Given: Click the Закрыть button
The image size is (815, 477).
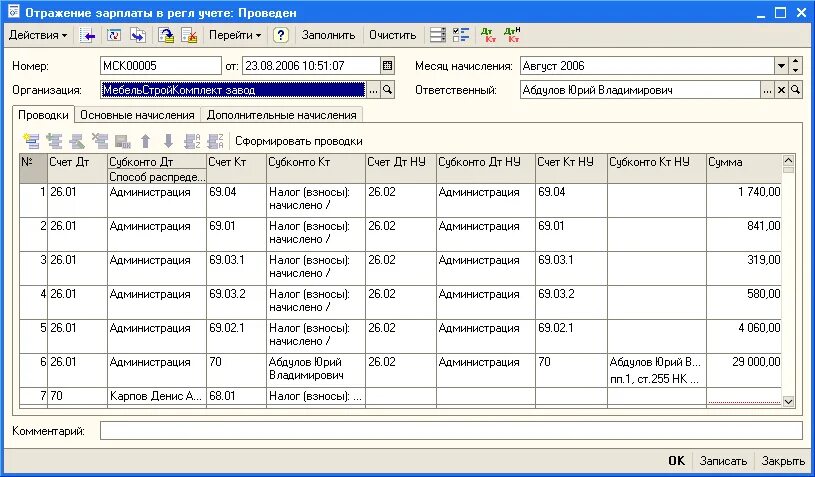Looking at the screenshot, I should 783,461.
